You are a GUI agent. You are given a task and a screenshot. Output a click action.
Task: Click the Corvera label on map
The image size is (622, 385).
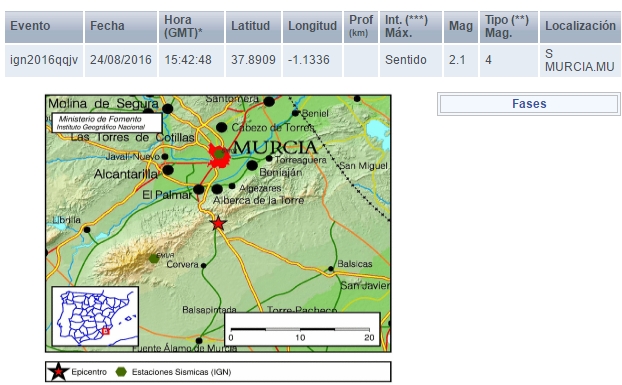pos(182,264)
